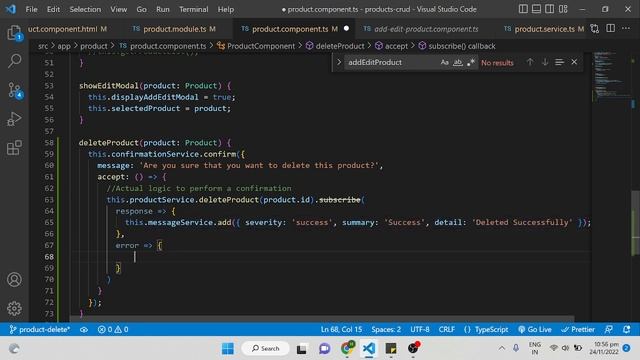Image resolution: width=640 pixels, height=360 pixels.
Task: Open product.component.ts breadcrumb
Action: [x=163, y=46]
